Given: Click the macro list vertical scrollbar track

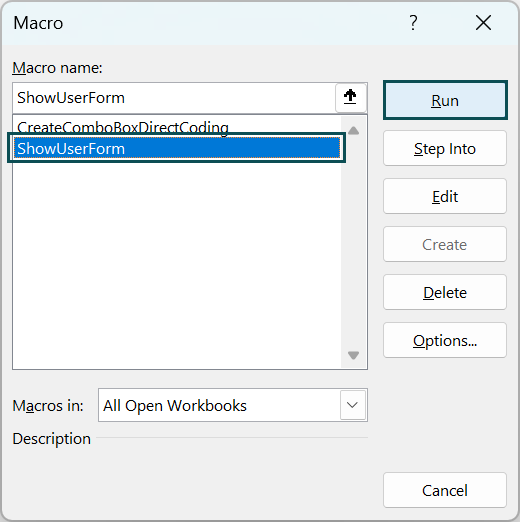Looking at the screenshot, I should pyautogui.click(x=353, y=243).
